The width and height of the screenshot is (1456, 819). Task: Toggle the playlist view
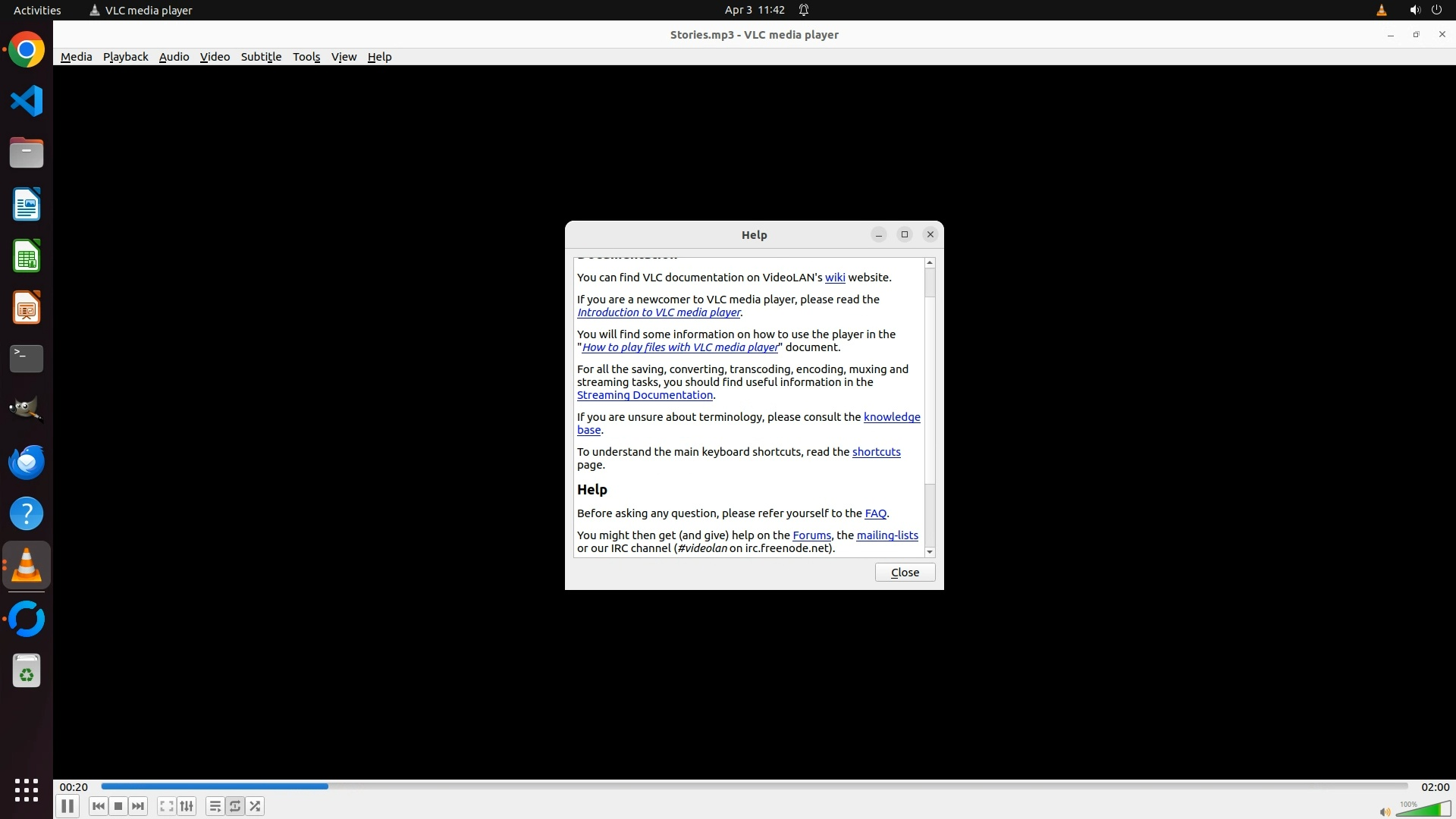(x=215, y=806)
